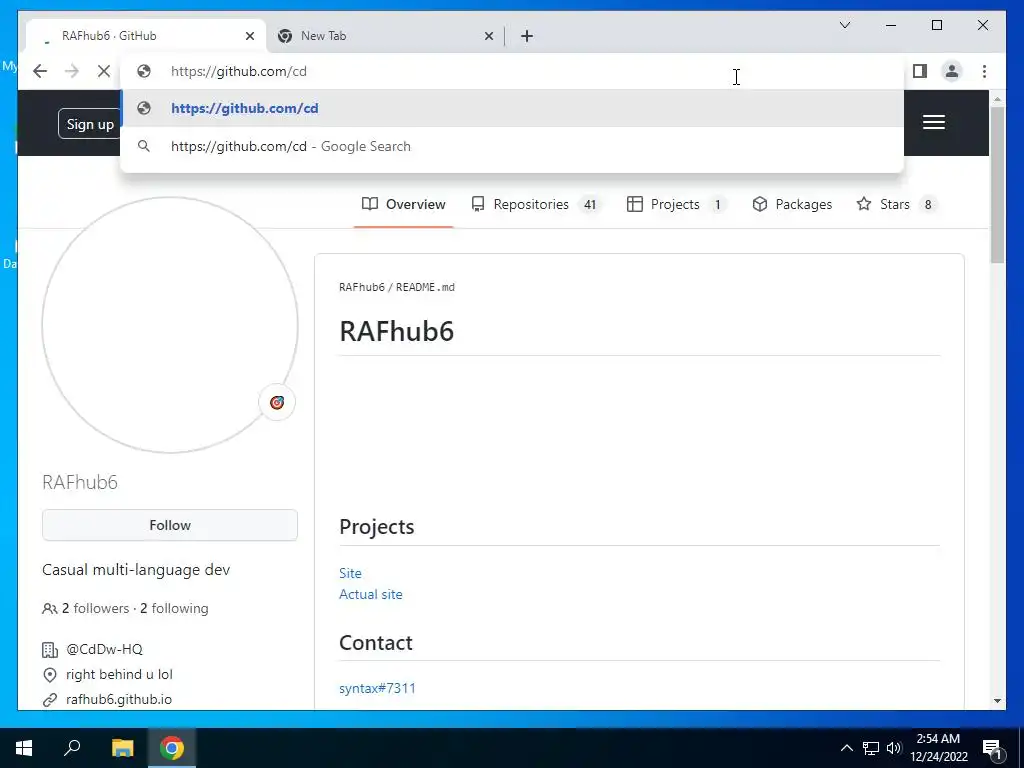Open the tab search chevron

click(x=844, y=25)
